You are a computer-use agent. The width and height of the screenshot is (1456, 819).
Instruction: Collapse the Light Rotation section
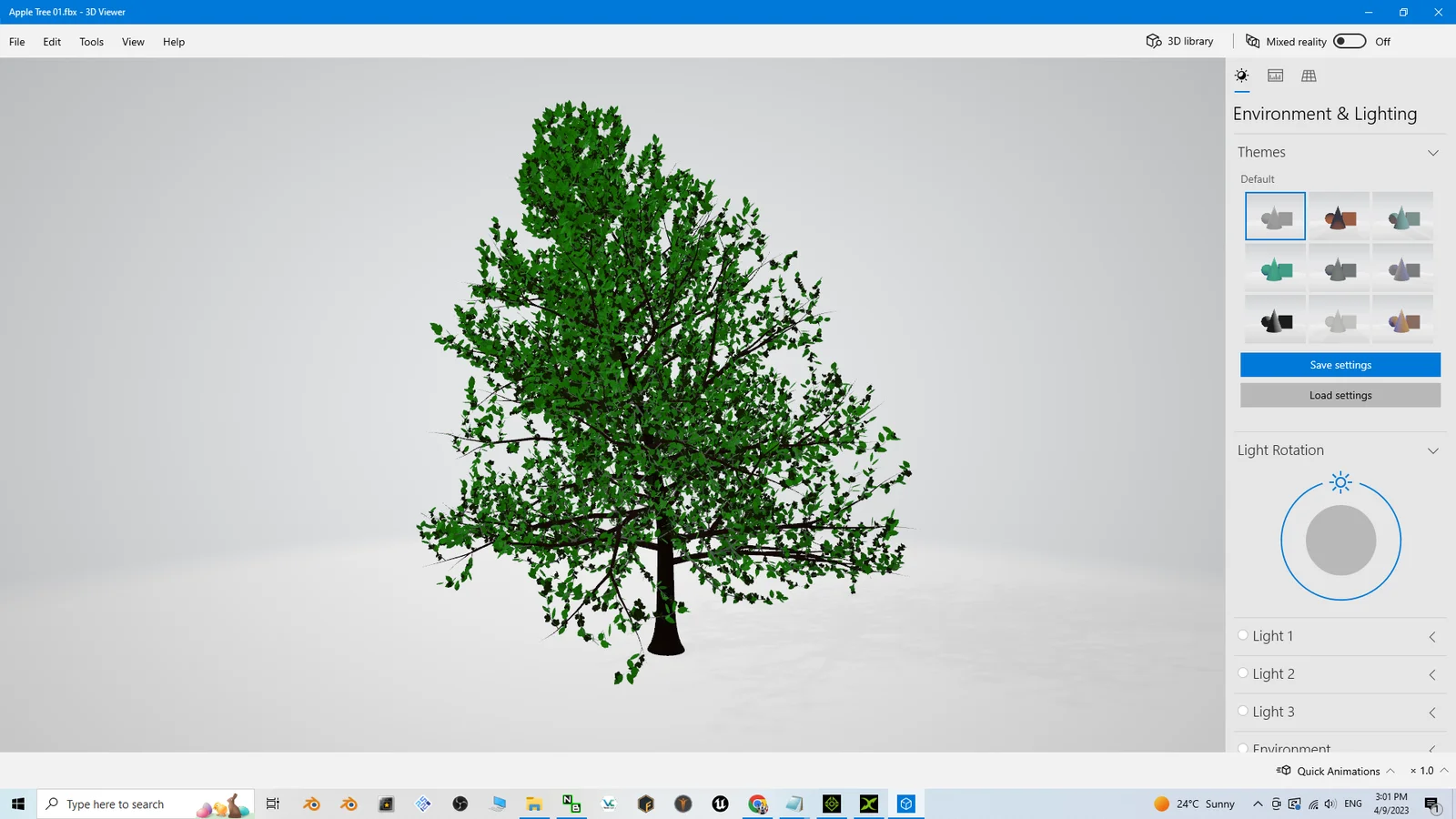[x=1432, y=450]
